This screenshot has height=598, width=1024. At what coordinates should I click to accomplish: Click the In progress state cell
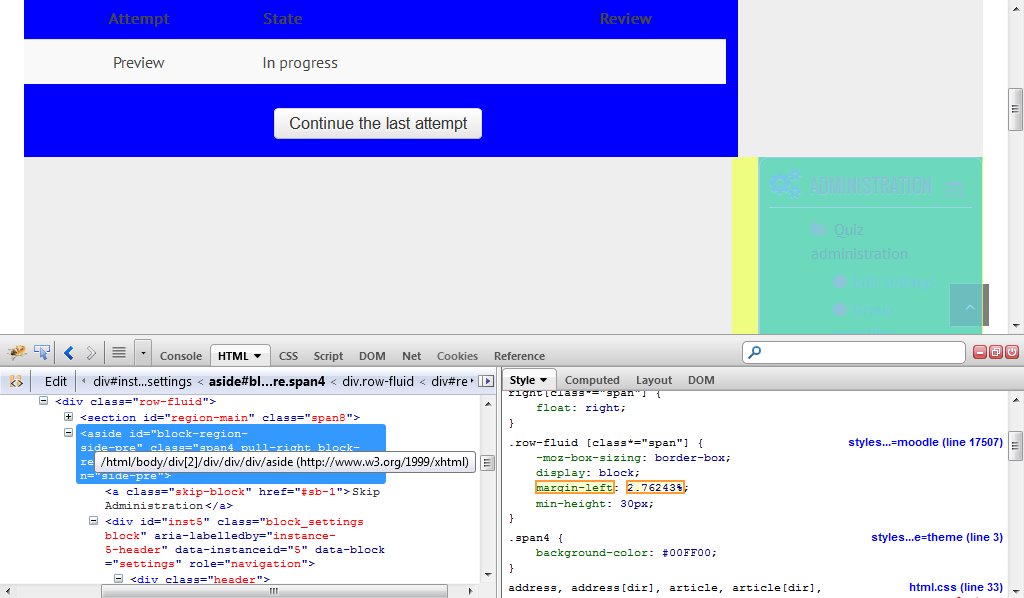click(x=300, y=63)
